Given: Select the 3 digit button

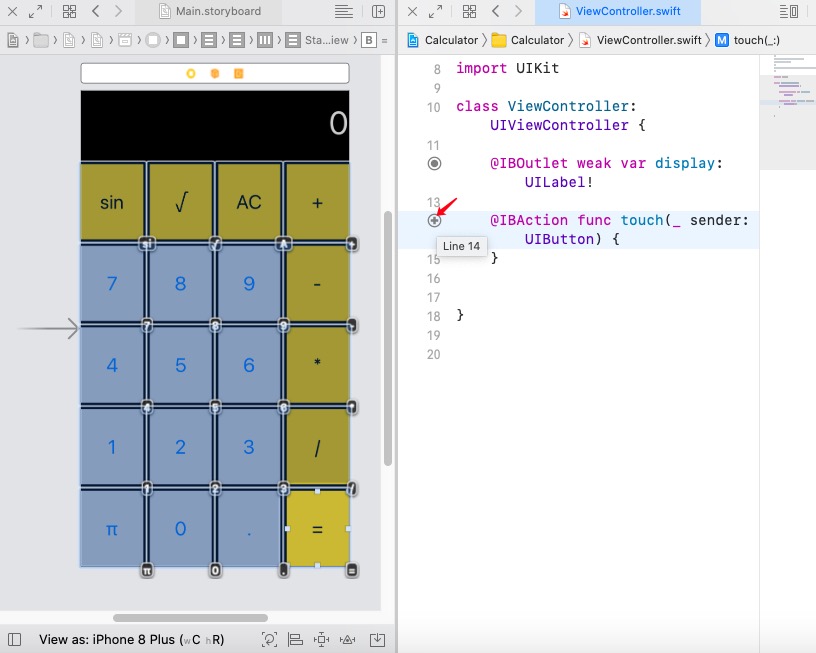Looking at the screenshot, I should pyautogui.click(x=249, y=447).
